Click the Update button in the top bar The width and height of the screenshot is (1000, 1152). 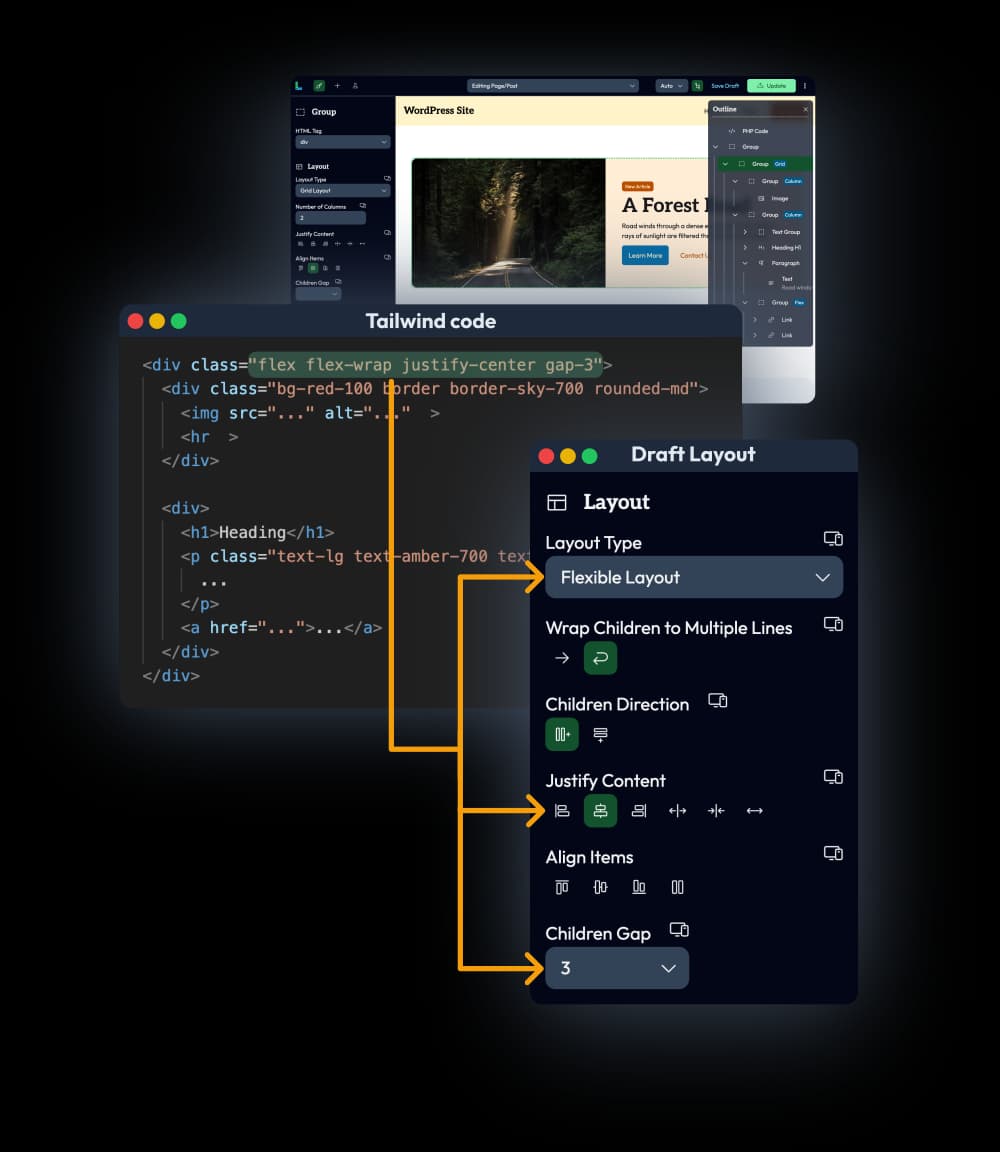click(771, 86)
